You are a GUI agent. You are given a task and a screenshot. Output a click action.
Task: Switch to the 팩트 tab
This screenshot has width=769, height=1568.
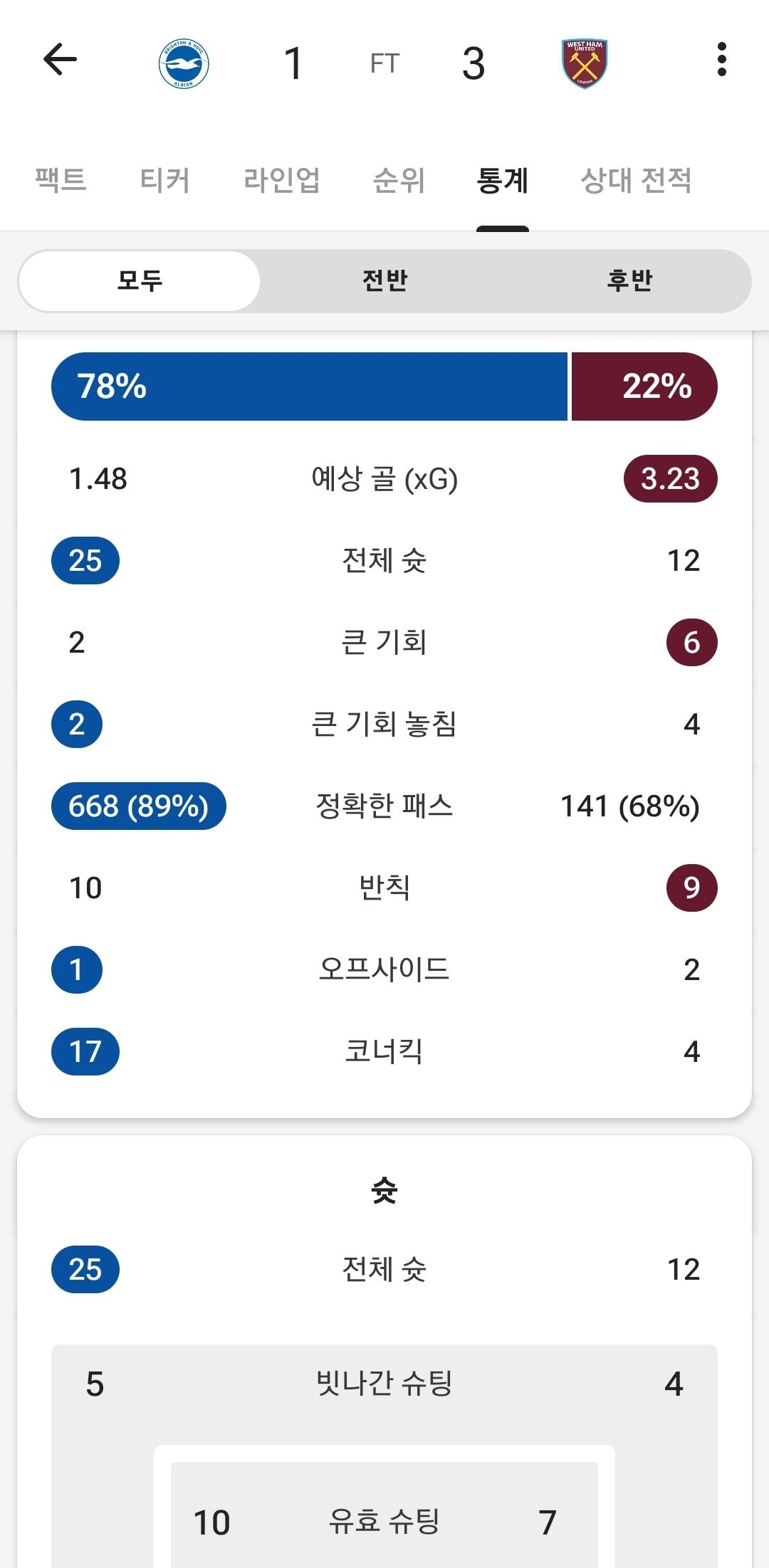click(x=61, y=179)
